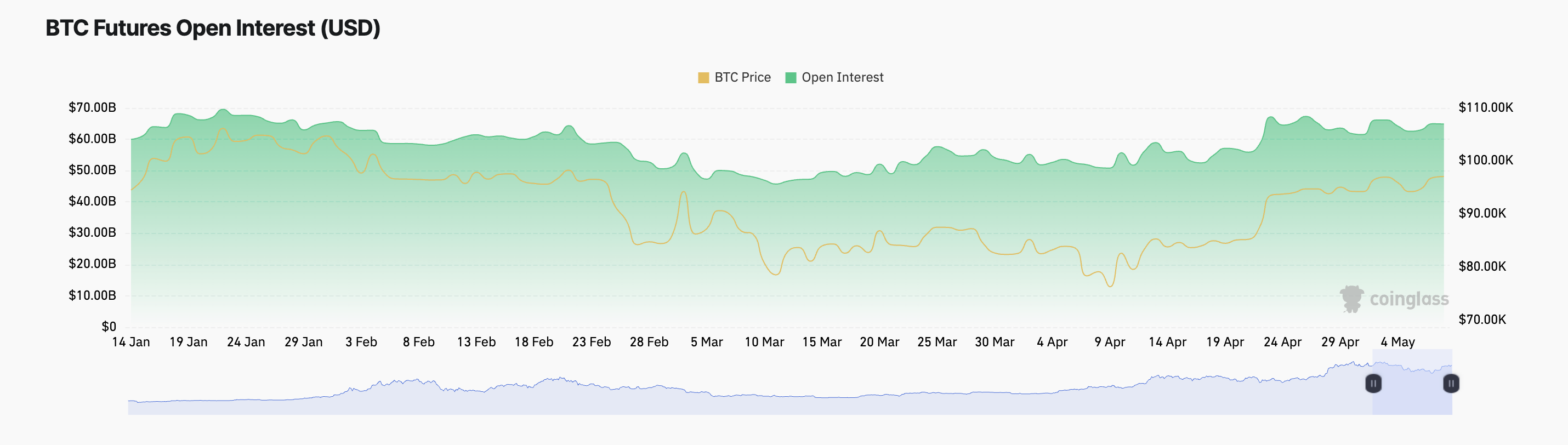
Task: Click the $0 left axis label
Action: (109, 327)
